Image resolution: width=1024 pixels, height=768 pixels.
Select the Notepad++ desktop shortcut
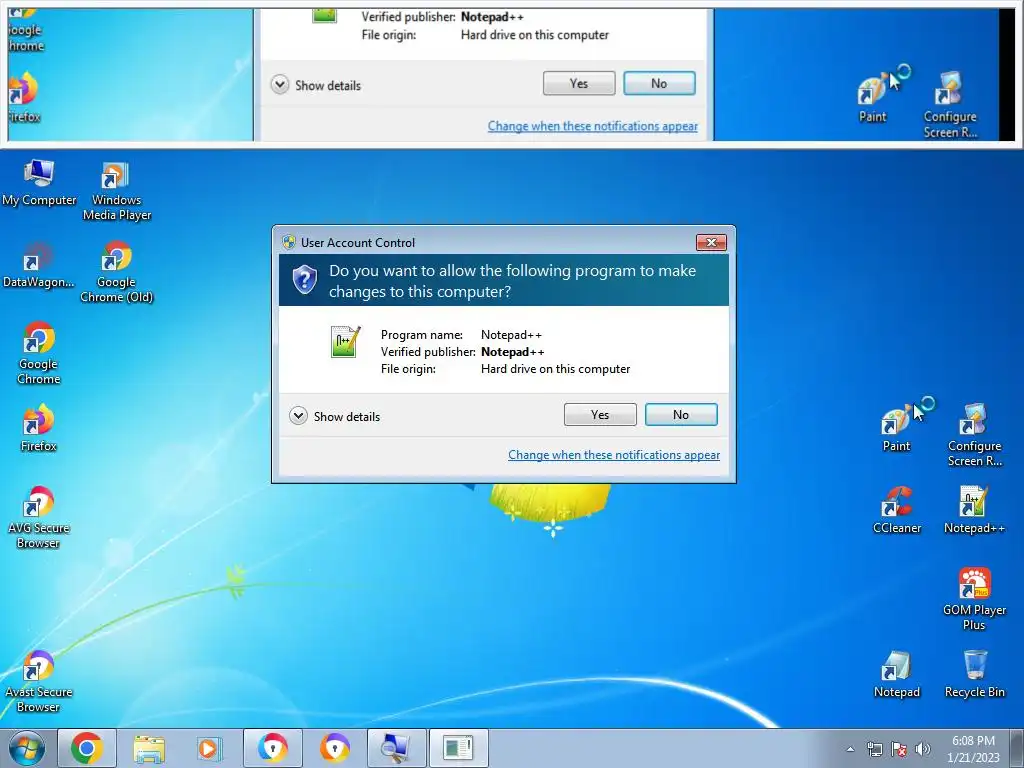click(974, 511)
